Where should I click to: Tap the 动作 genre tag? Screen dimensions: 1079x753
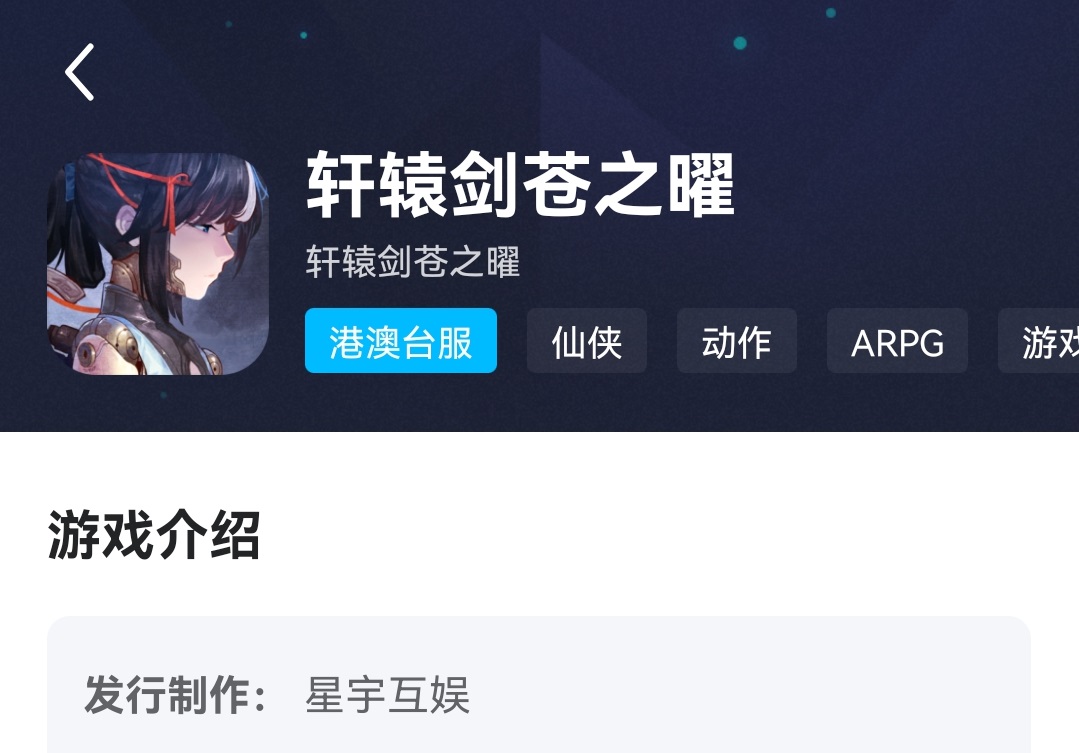(x=736, y=341)
